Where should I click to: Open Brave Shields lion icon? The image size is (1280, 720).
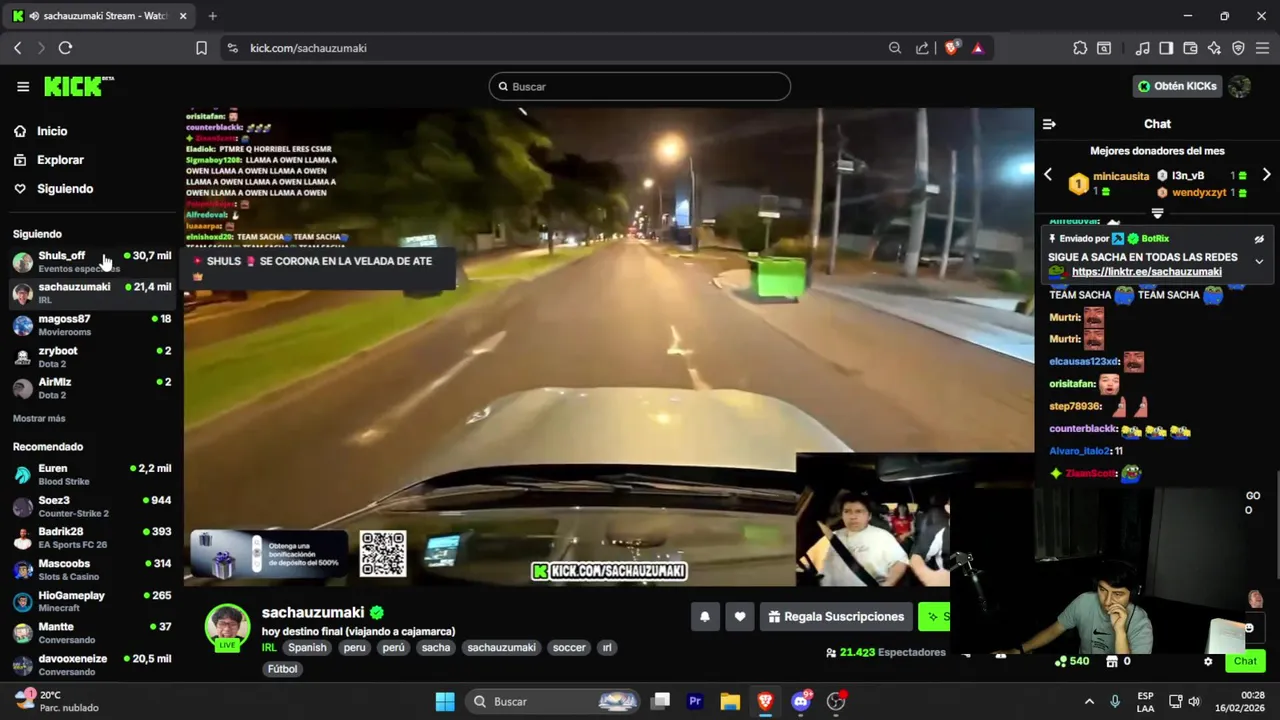951,48
